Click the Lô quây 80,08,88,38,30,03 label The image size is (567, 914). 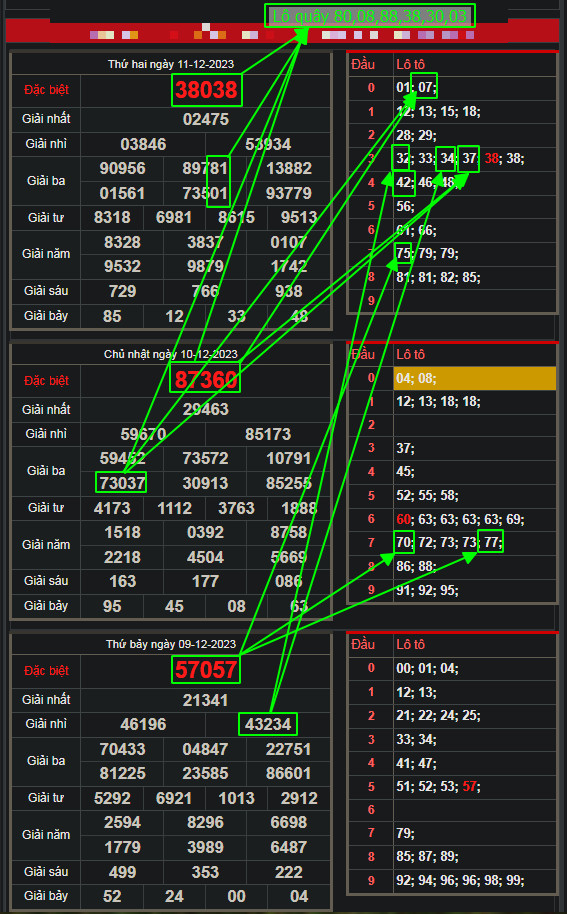[x=370, y=16]
